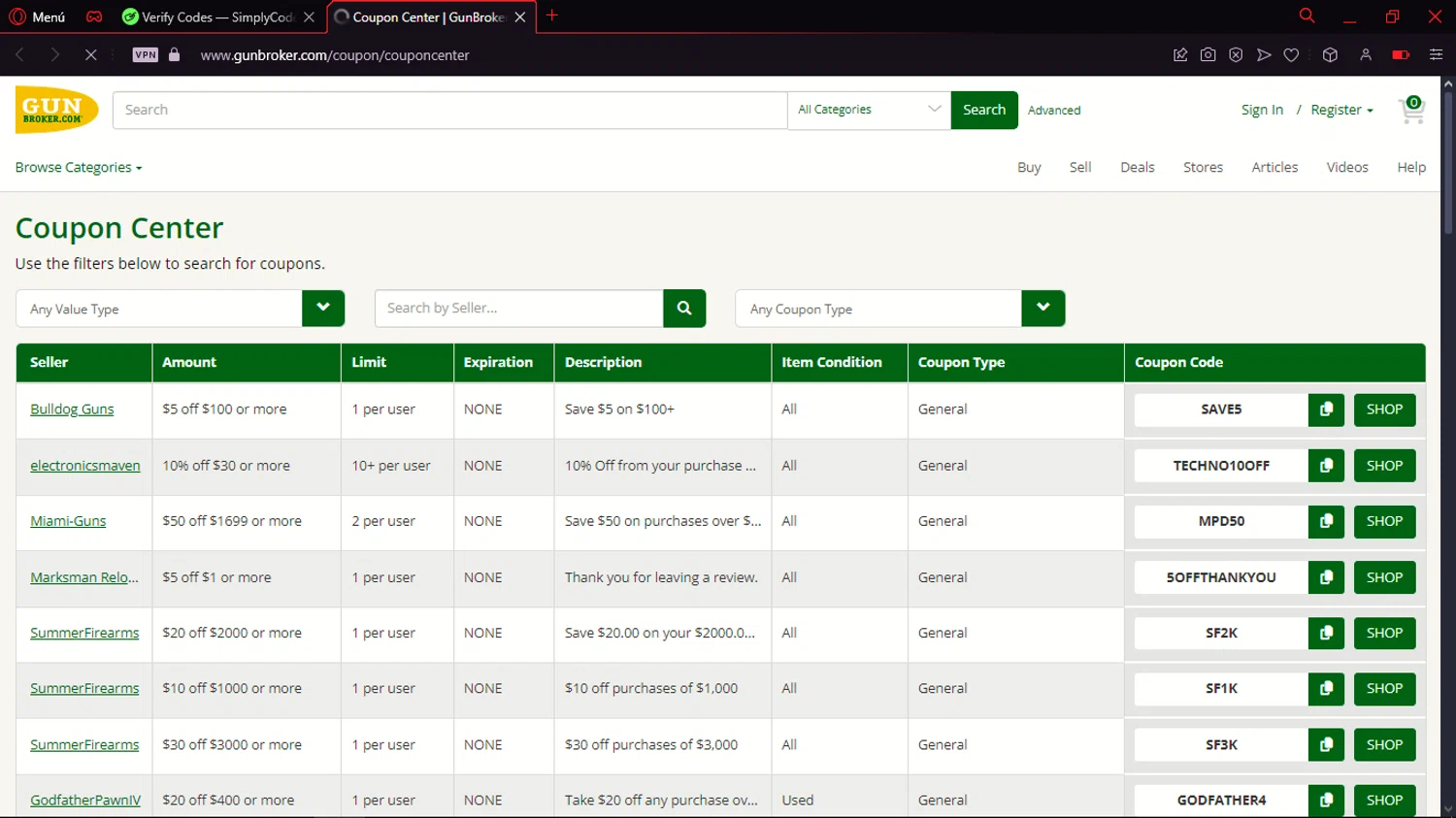
Task: Open the browser snapshot camera icon
Action: (x=1208, y=55)
